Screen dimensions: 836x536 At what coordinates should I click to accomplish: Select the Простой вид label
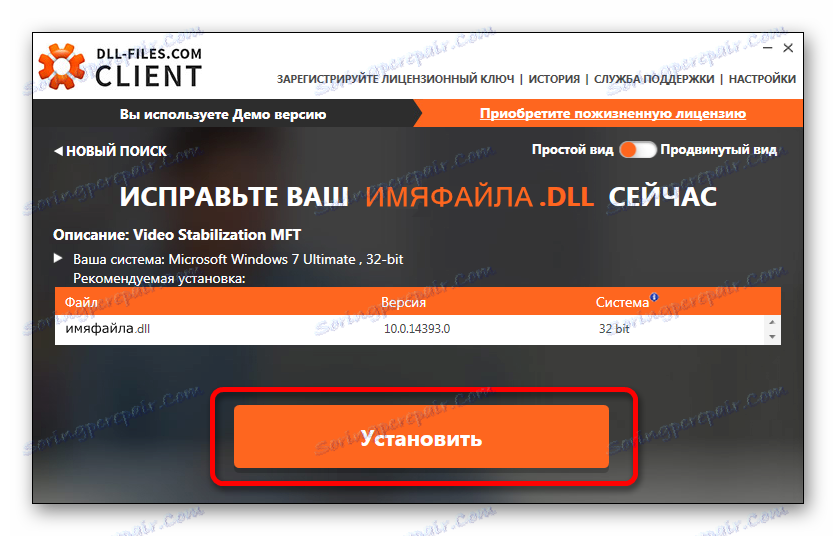[573, 150]
